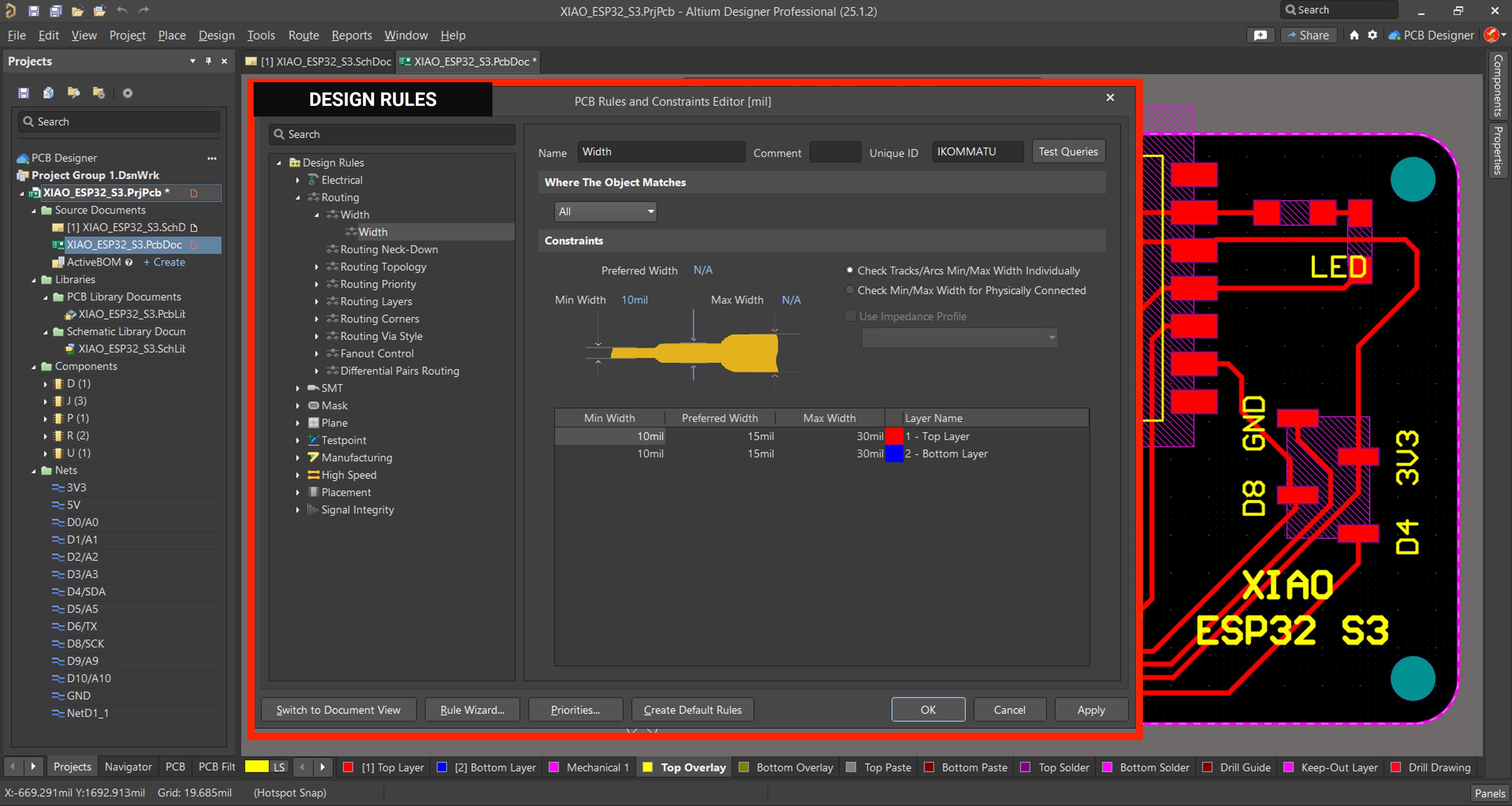Viewport: 1512px width, 806px height.
Task: Open the Route menu
Action: (303, 35)
